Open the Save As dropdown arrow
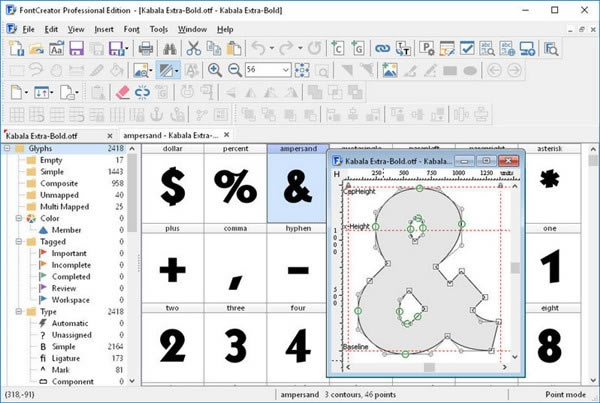 pyautogui.click(x=127, y=49)
